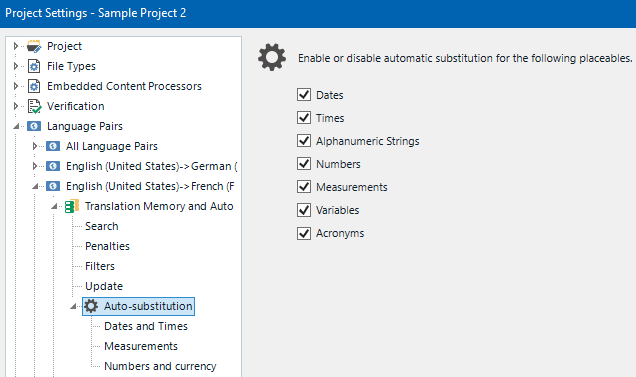
Task: Uncheck the Dates checkbox
Action: 304,95
